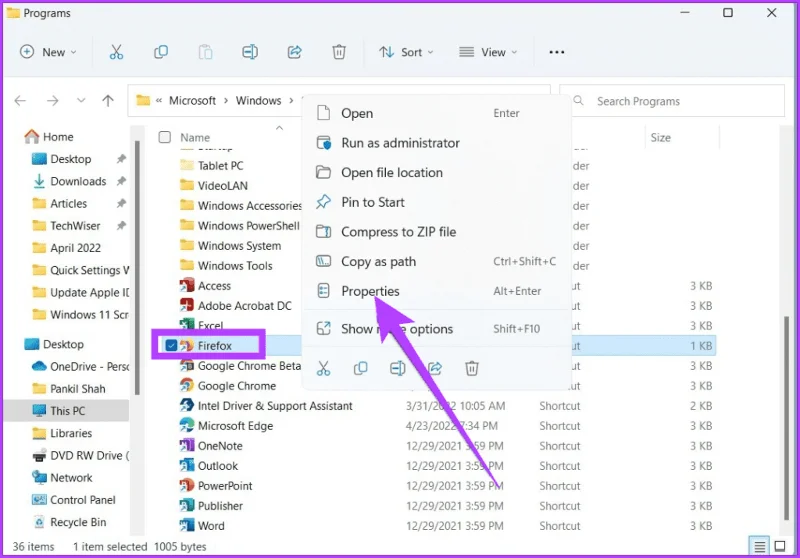Screen dimensions: 800x558
Task: Click the Google Chrome shortcut icon
Action: (187, 386)
